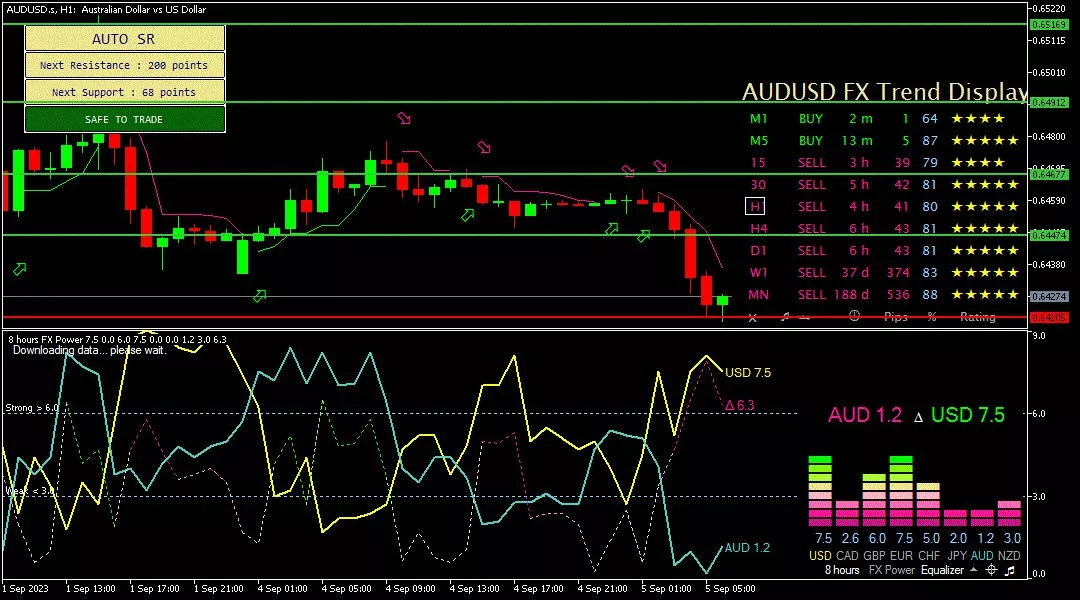The image size is (1080, 600).
Task: Click the AUD 1.2 line label
Action: click(747, 548)
